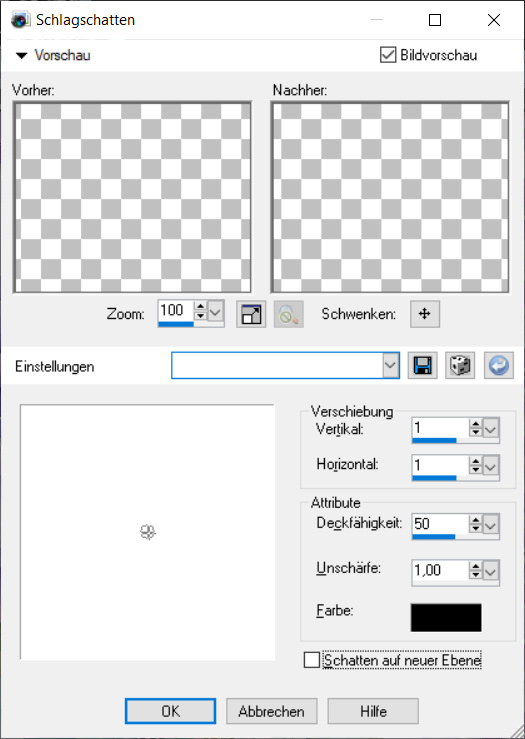This screenshot has height=739, width=525.
Task: Uncheck the Bildvorschau checkbox
Action: pos(388,55)
